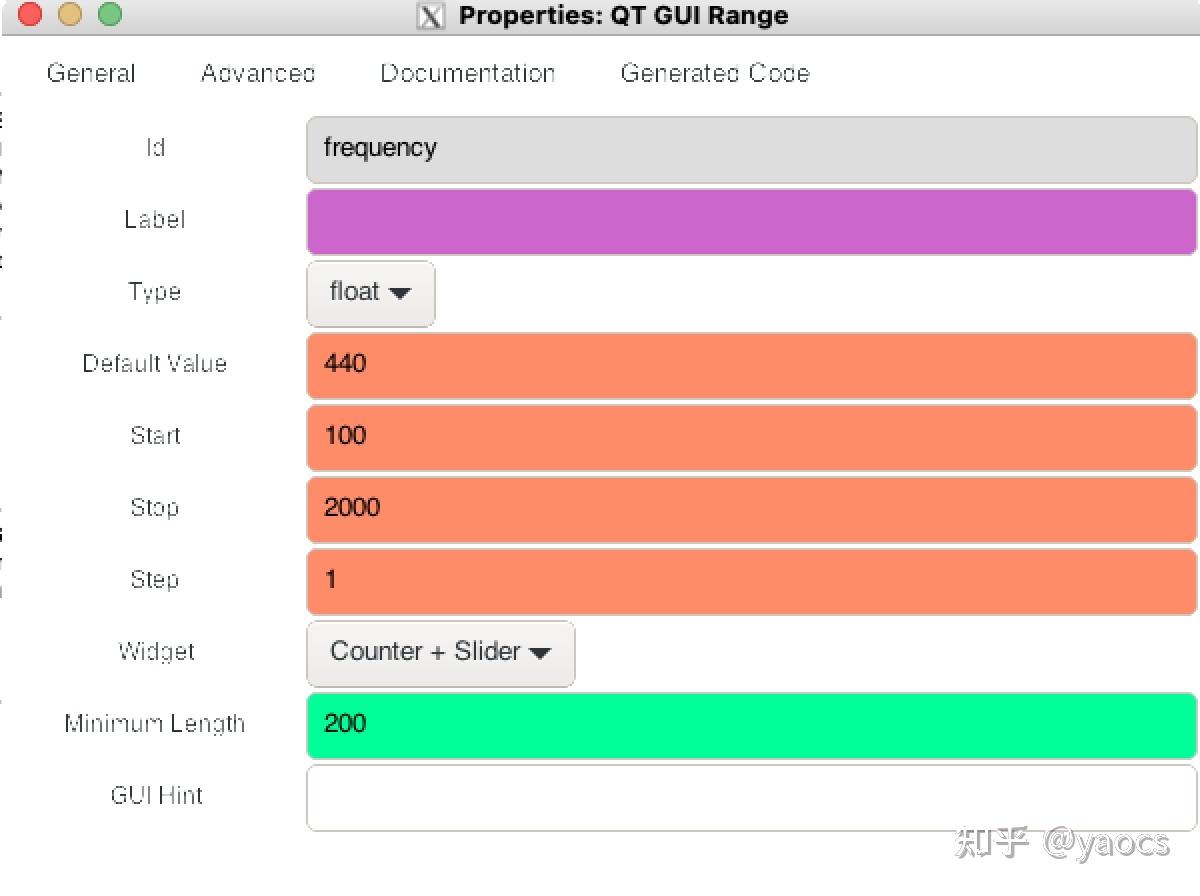Click the green Minimum Length field
The image size is (1200, 896).
(x=750, y=725)
